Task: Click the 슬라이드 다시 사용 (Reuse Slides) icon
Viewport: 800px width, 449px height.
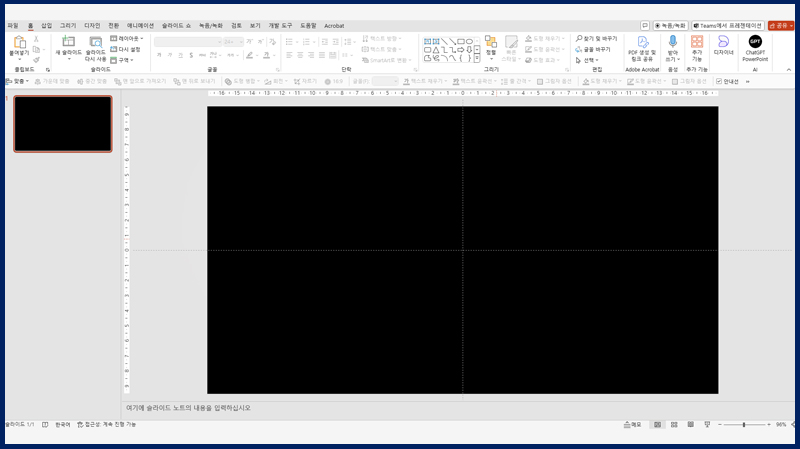Action: click(x=95, y=42)
